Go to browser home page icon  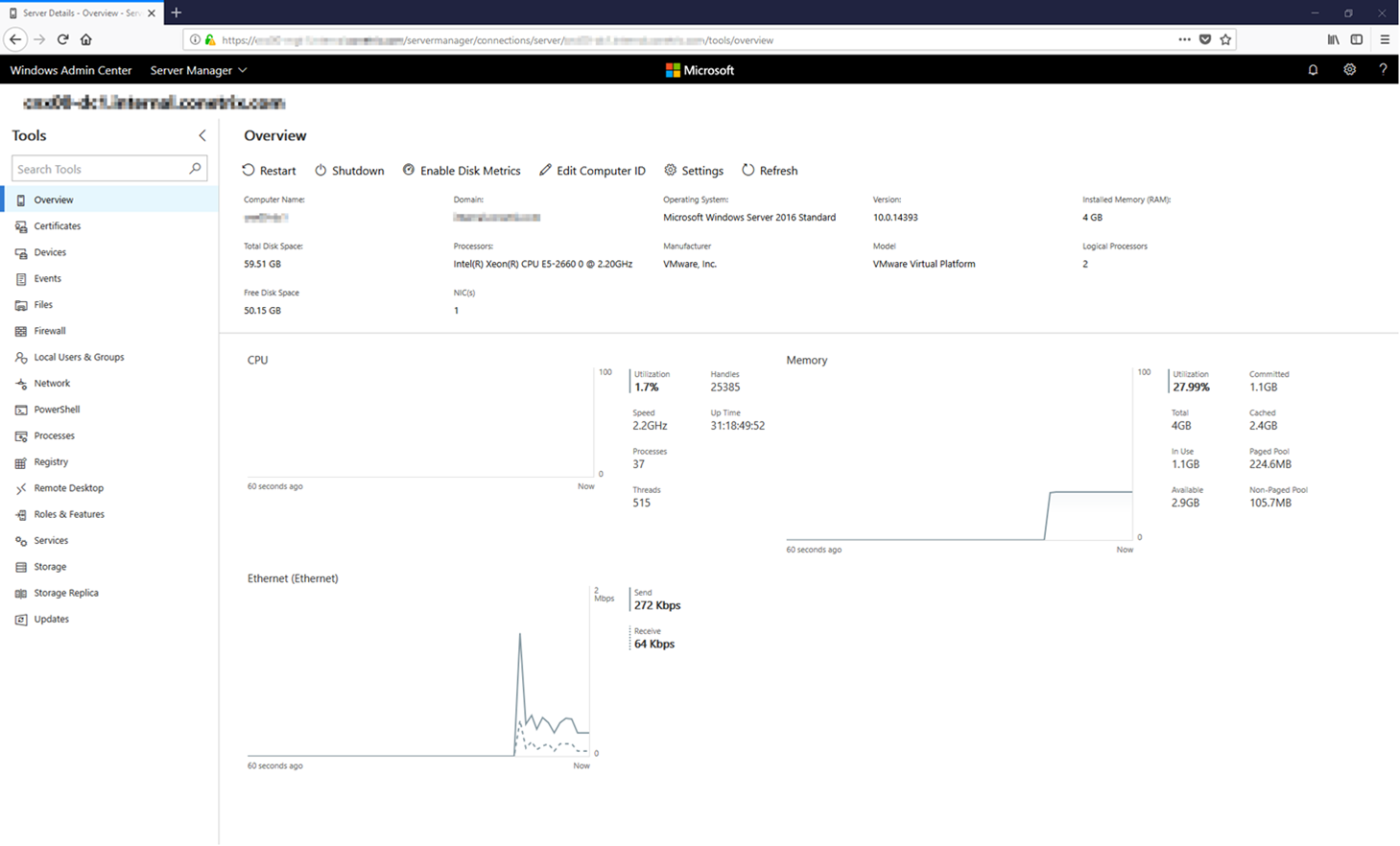pyautogui.click(x=86, y=39)
